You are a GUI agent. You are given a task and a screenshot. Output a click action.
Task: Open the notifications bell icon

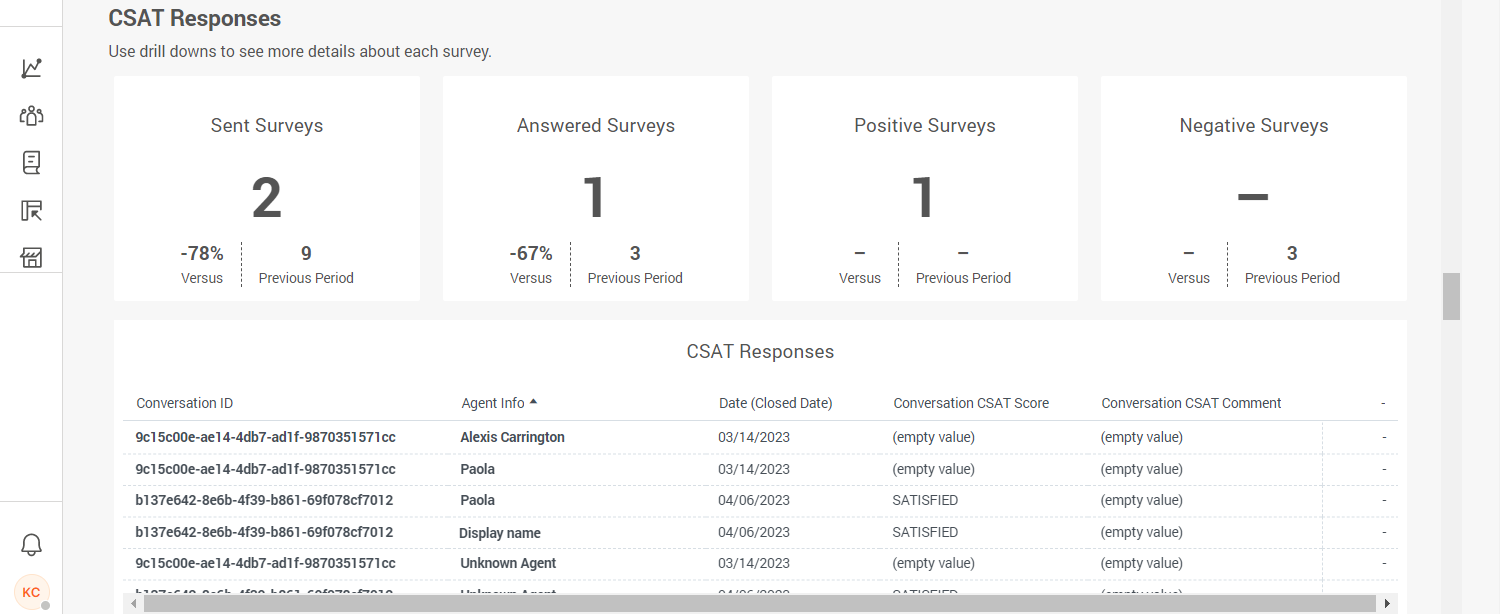[x=31, y=544]
